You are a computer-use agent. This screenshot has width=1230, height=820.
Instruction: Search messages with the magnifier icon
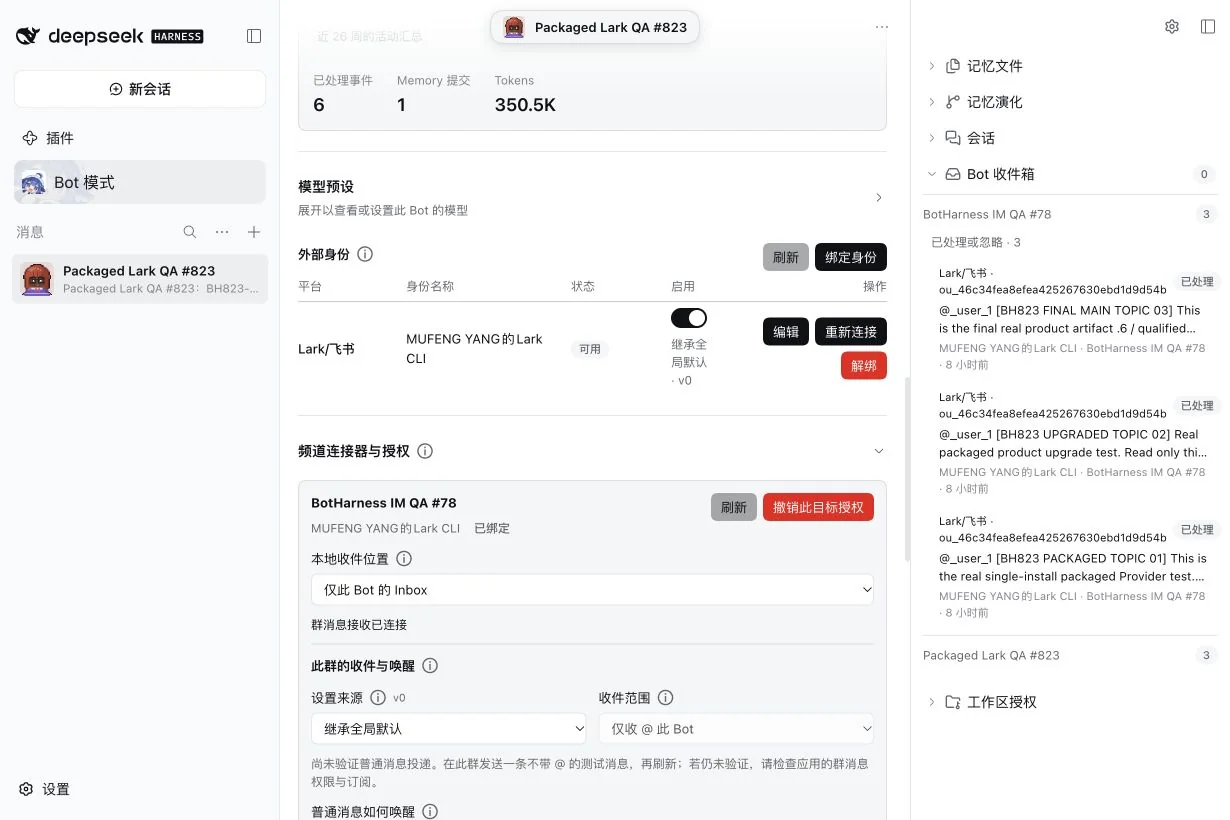click(190, 232)
